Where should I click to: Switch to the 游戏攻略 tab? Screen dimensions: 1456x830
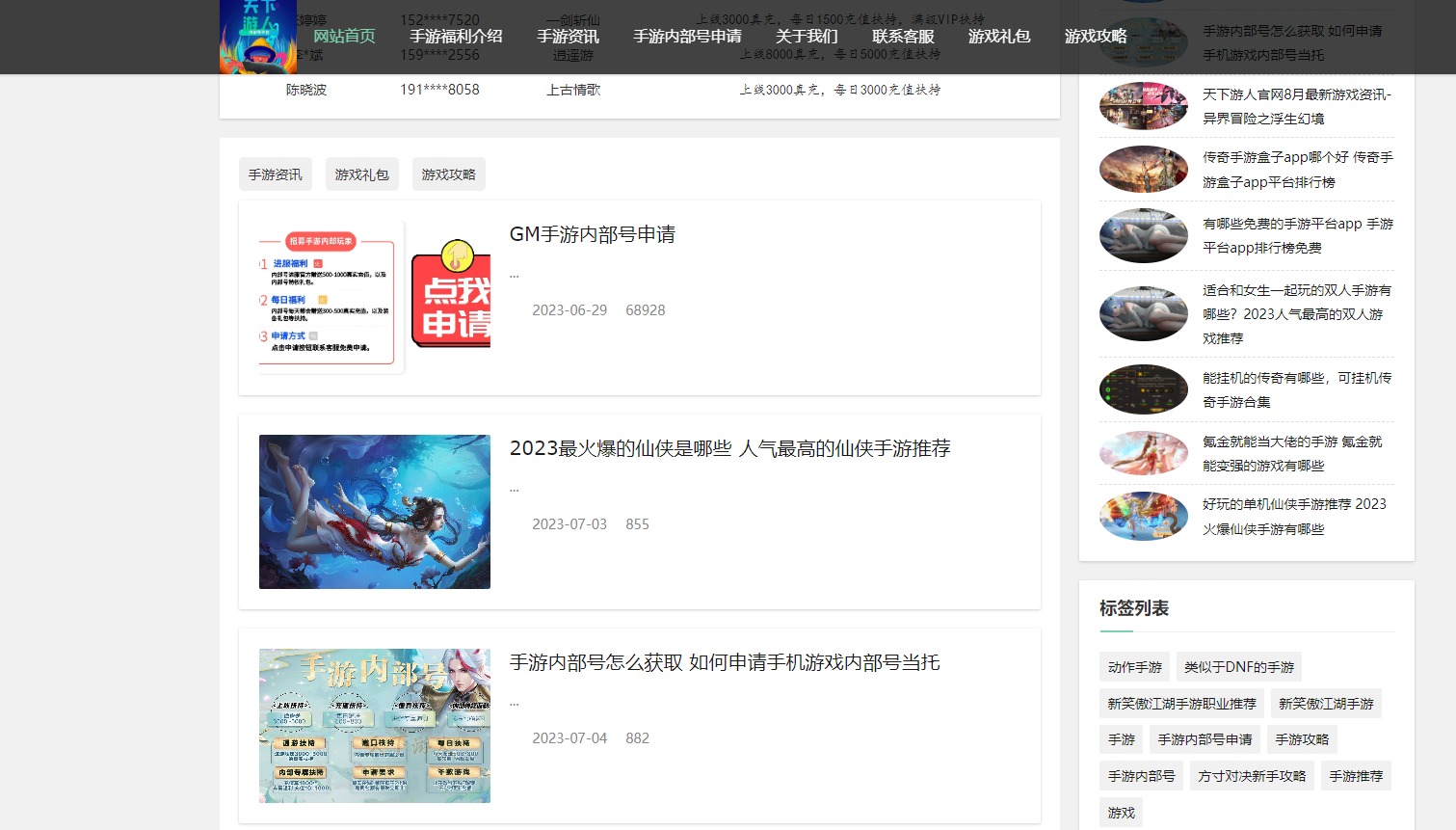(449, 174)
